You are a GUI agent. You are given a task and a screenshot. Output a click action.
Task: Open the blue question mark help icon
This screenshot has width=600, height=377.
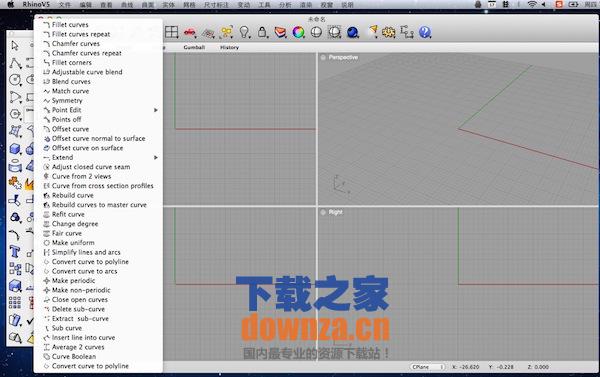point(425,33)
